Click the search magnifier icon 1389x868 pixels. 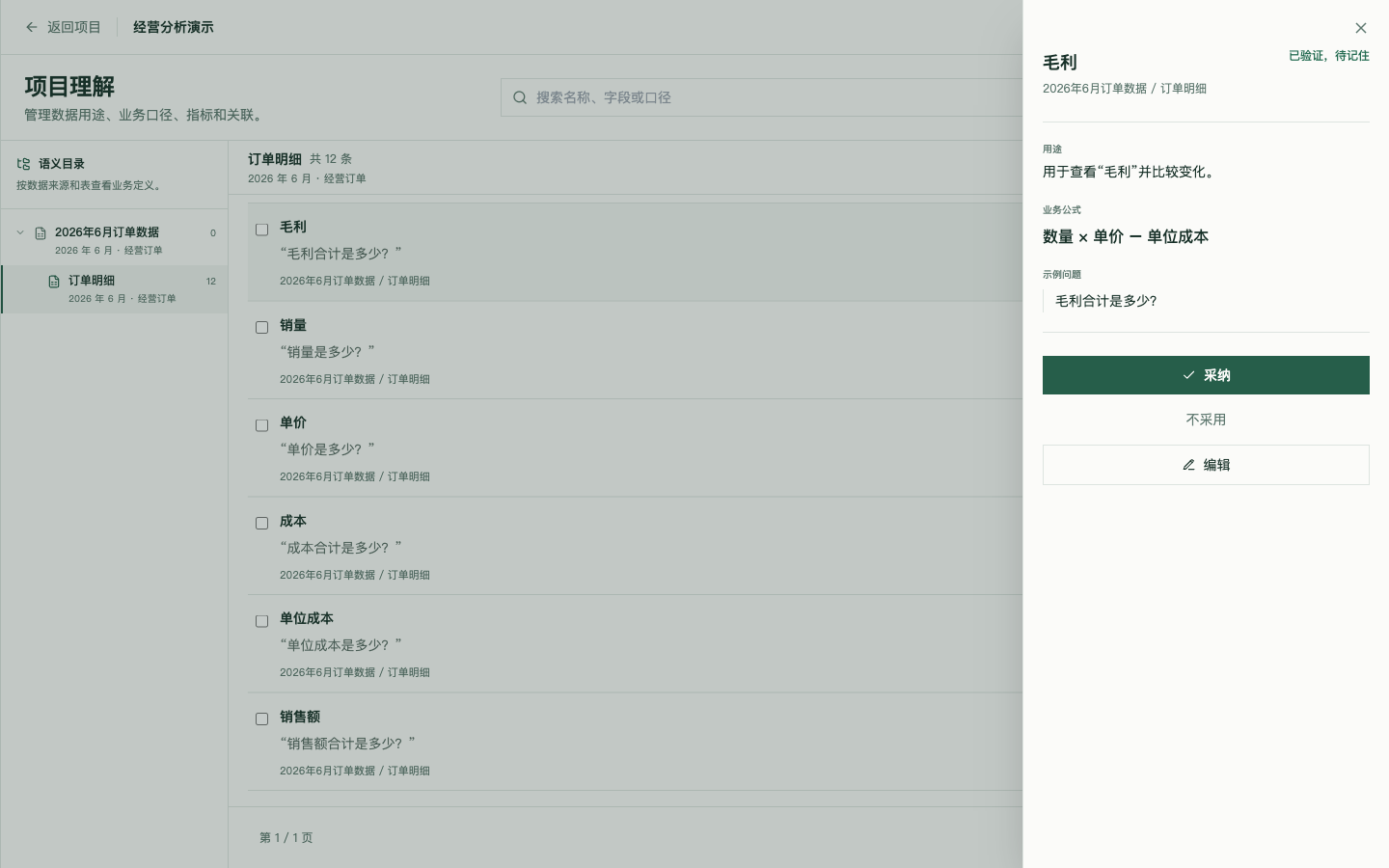tap(520, 97)
